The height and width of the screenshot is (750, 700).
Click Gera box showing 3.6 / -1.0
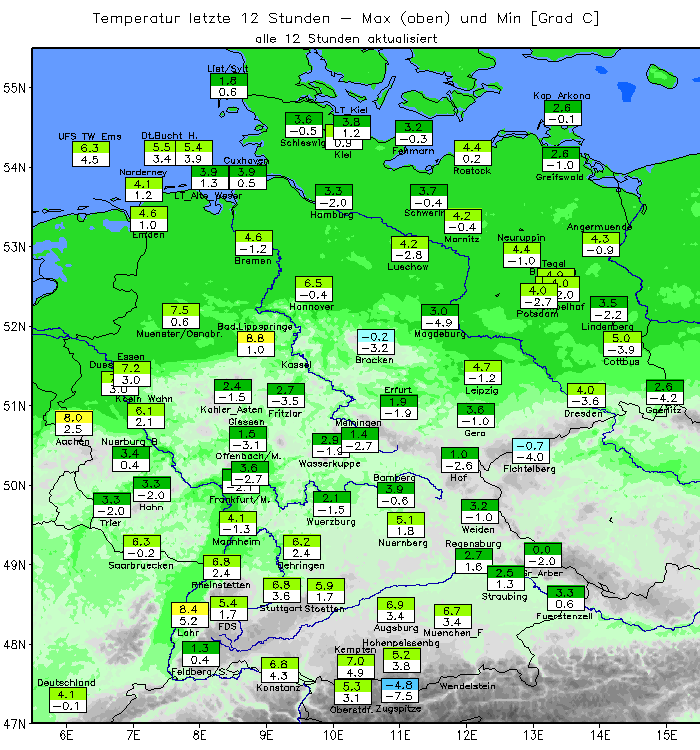coord(476,415)
